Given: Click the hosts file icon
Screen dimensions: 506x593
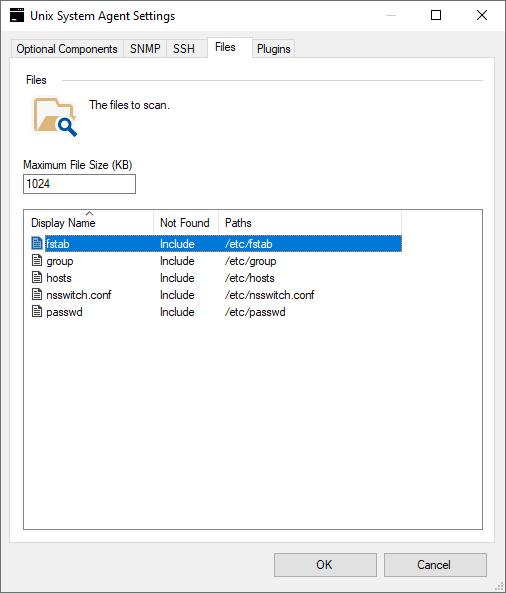Looking at the screenshot, I should click(37, 277).
